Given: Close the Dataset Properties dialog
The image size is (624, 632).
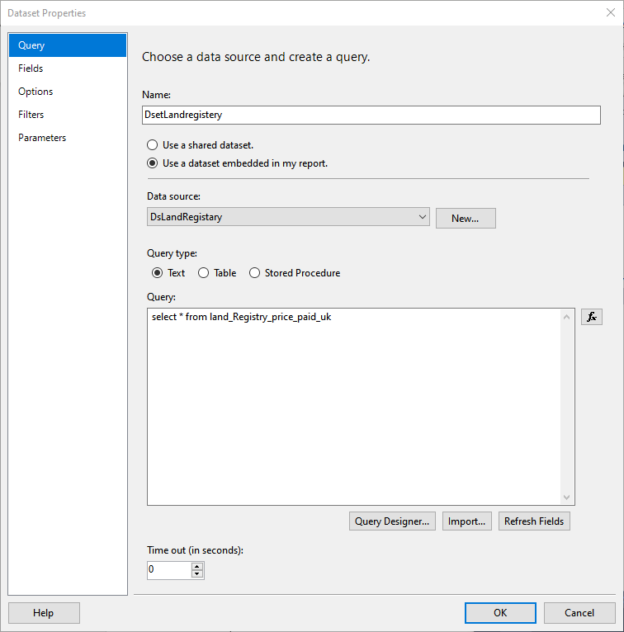Looking at the screenshot, I should [x=610, y=13].
